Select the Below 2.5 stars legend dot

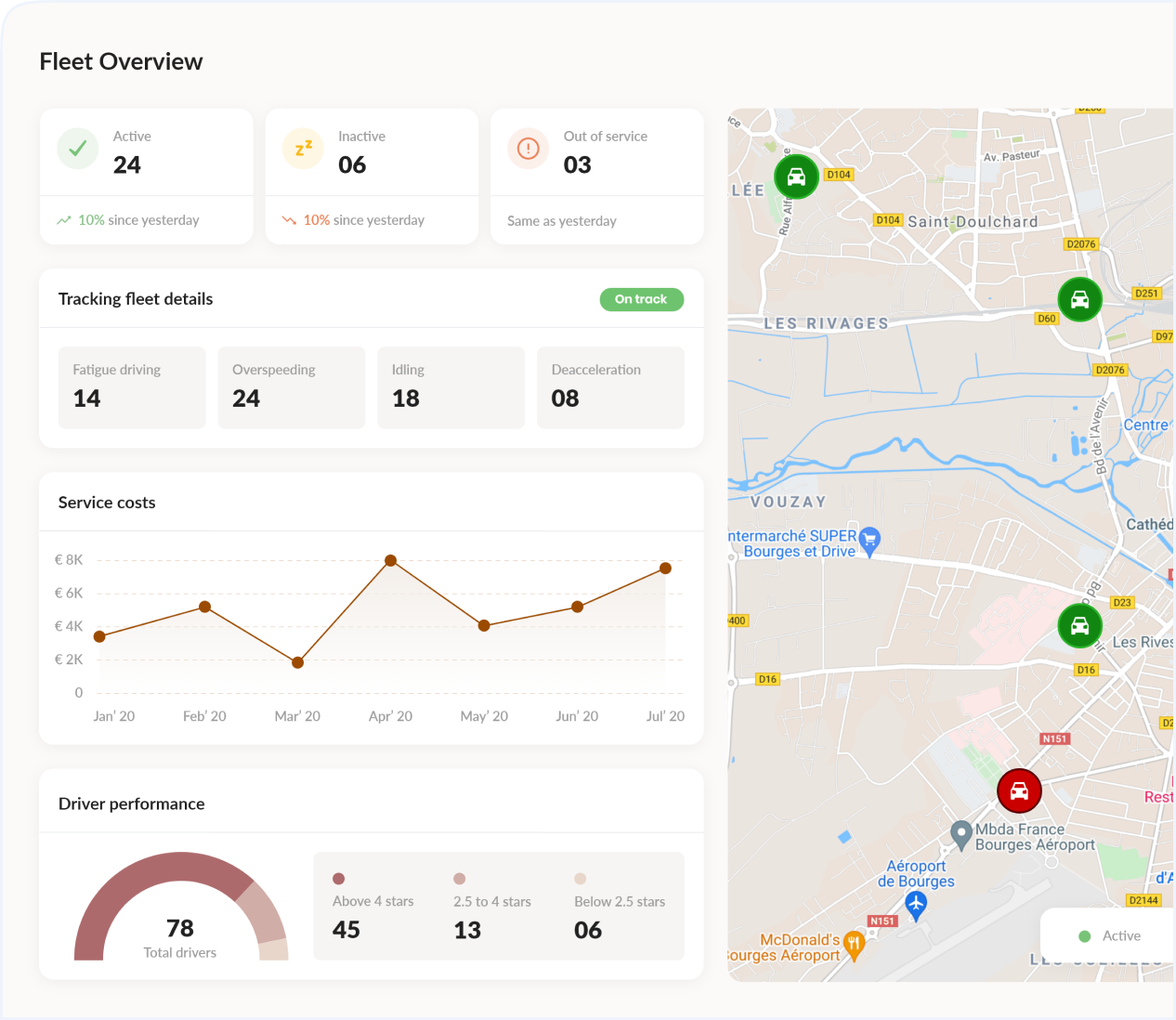(x=581, y=878)
